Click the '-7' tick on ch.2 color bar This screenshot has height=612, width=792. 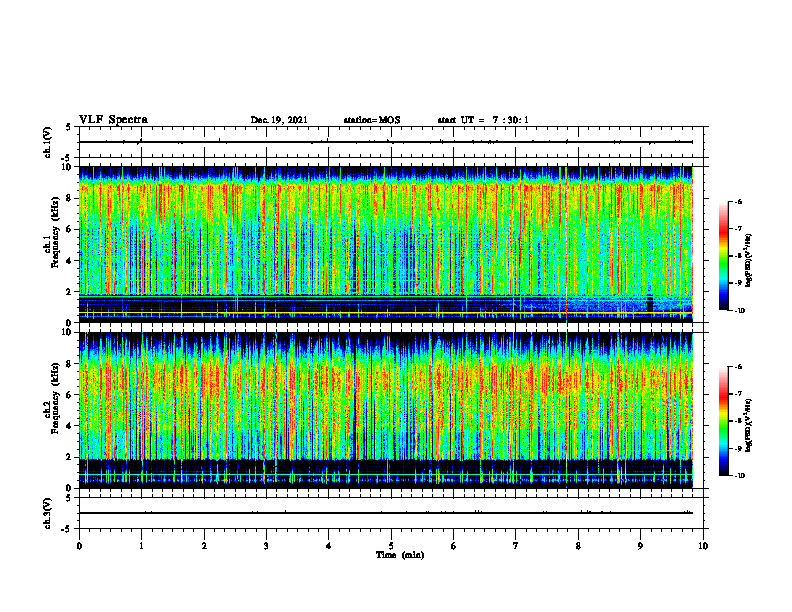click(738, 394)
